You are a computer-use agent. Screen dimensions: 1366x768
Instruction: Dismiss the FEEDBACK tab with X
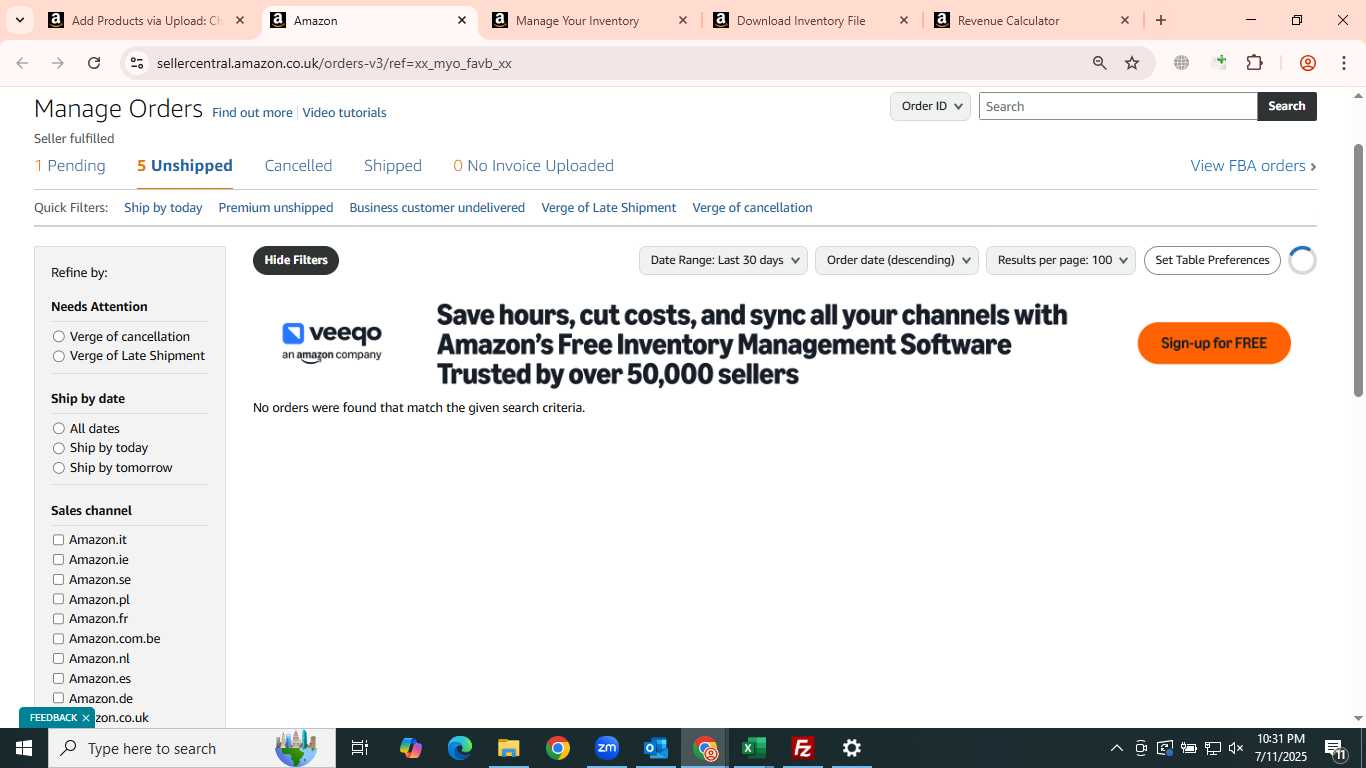coord(86,718)
